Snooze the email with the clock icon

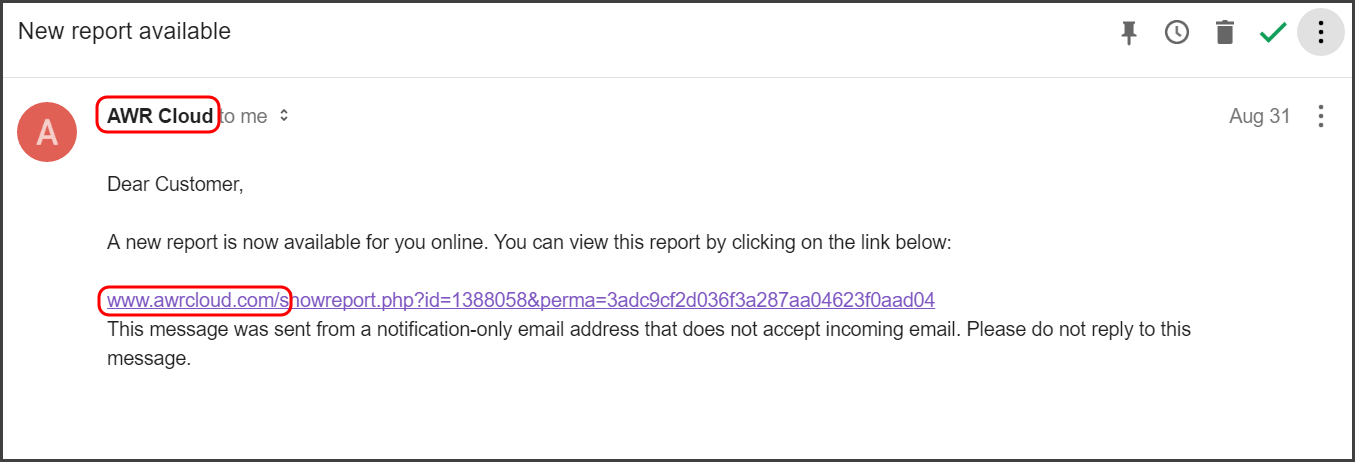pyautogui.click(x=1177, y=33)
